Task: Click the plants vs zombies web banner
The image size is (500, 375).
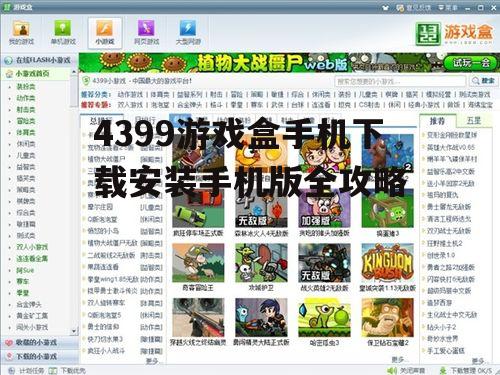Action: [x=289, y=63]
